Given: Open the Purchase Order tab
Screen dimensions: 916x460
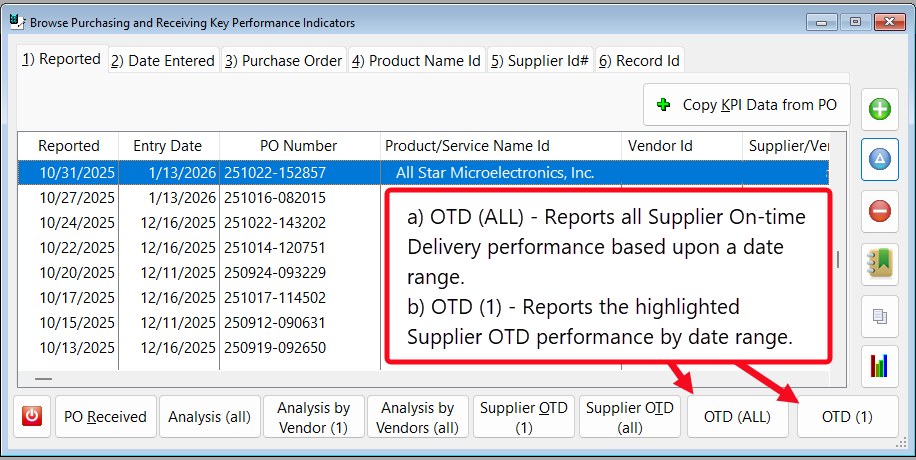Looking at the screenshot, I should (x=283, y=61).
